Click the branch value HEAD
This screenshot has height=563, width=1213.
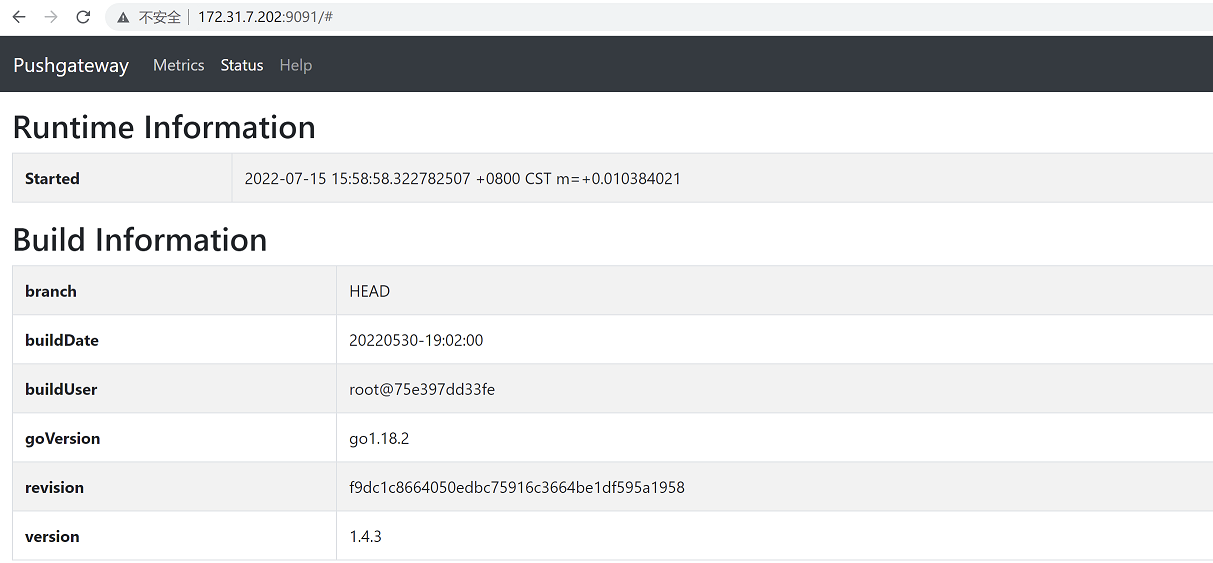tap(369, 291)
